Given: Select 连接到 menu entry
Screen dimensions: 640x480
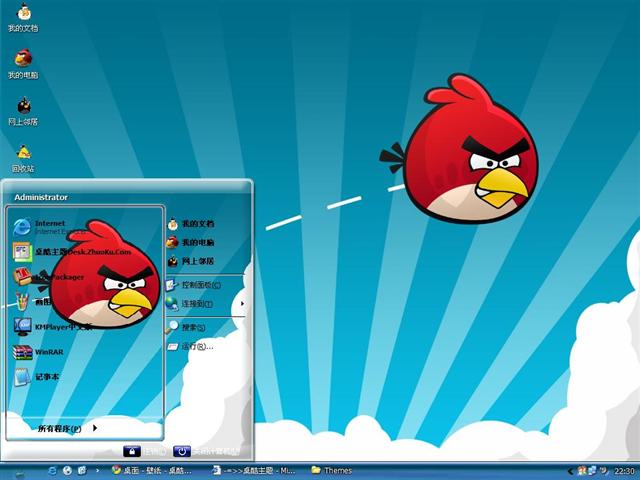Looking at the screenshot, I should 189,304.
